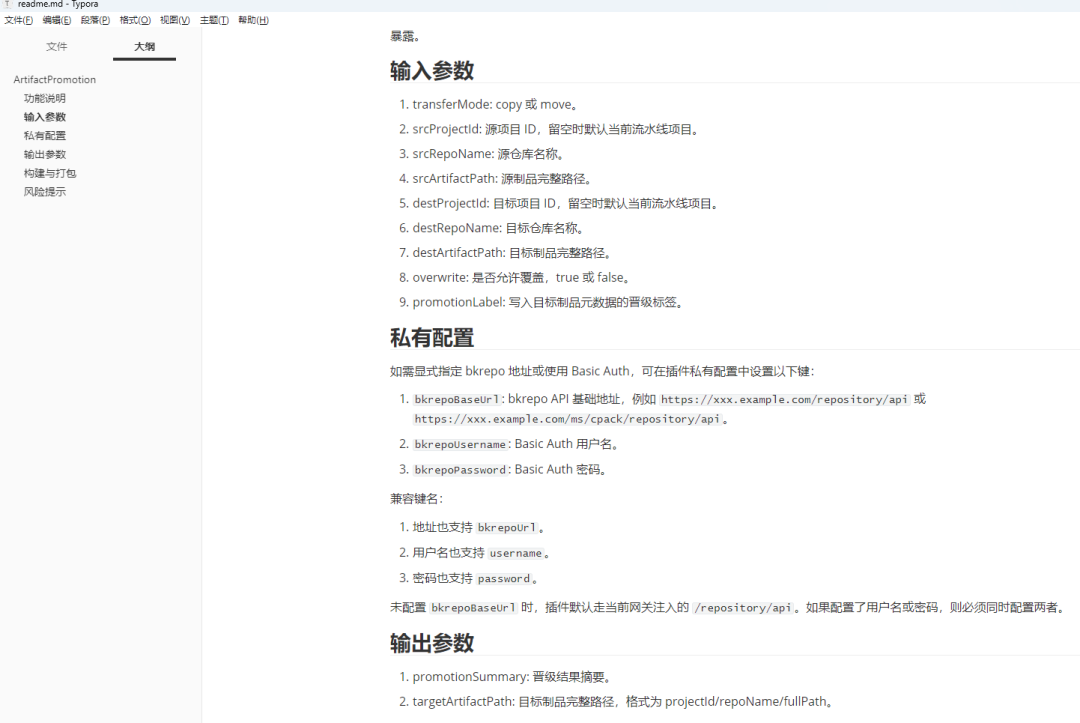Jump to 风险提示 in outline
The image size is (1080, 723).
tap(45, 191)
